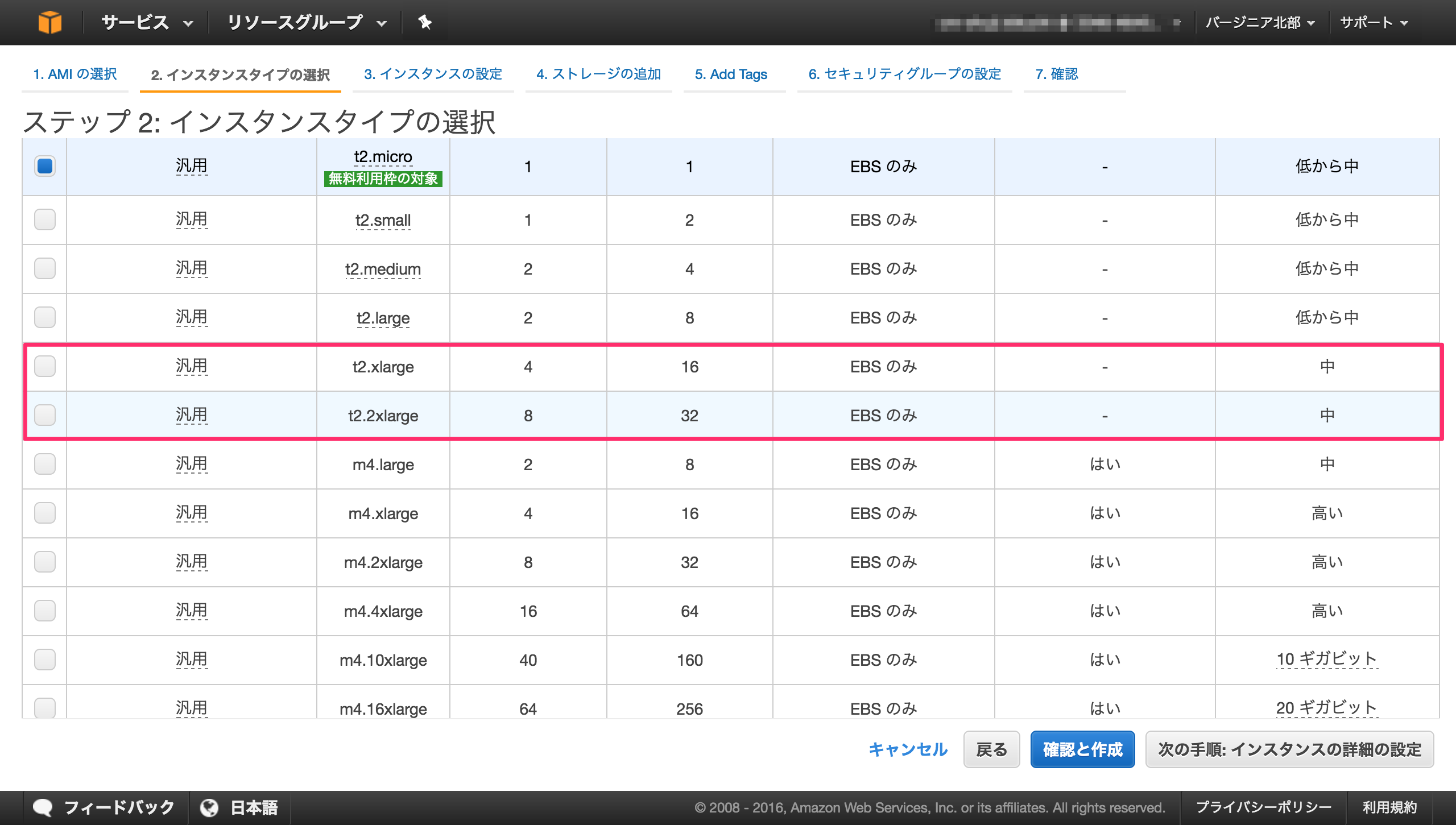Click 10 ギガビット network performance text
Screen dimensions: 1456x825
coord(1327,659)
